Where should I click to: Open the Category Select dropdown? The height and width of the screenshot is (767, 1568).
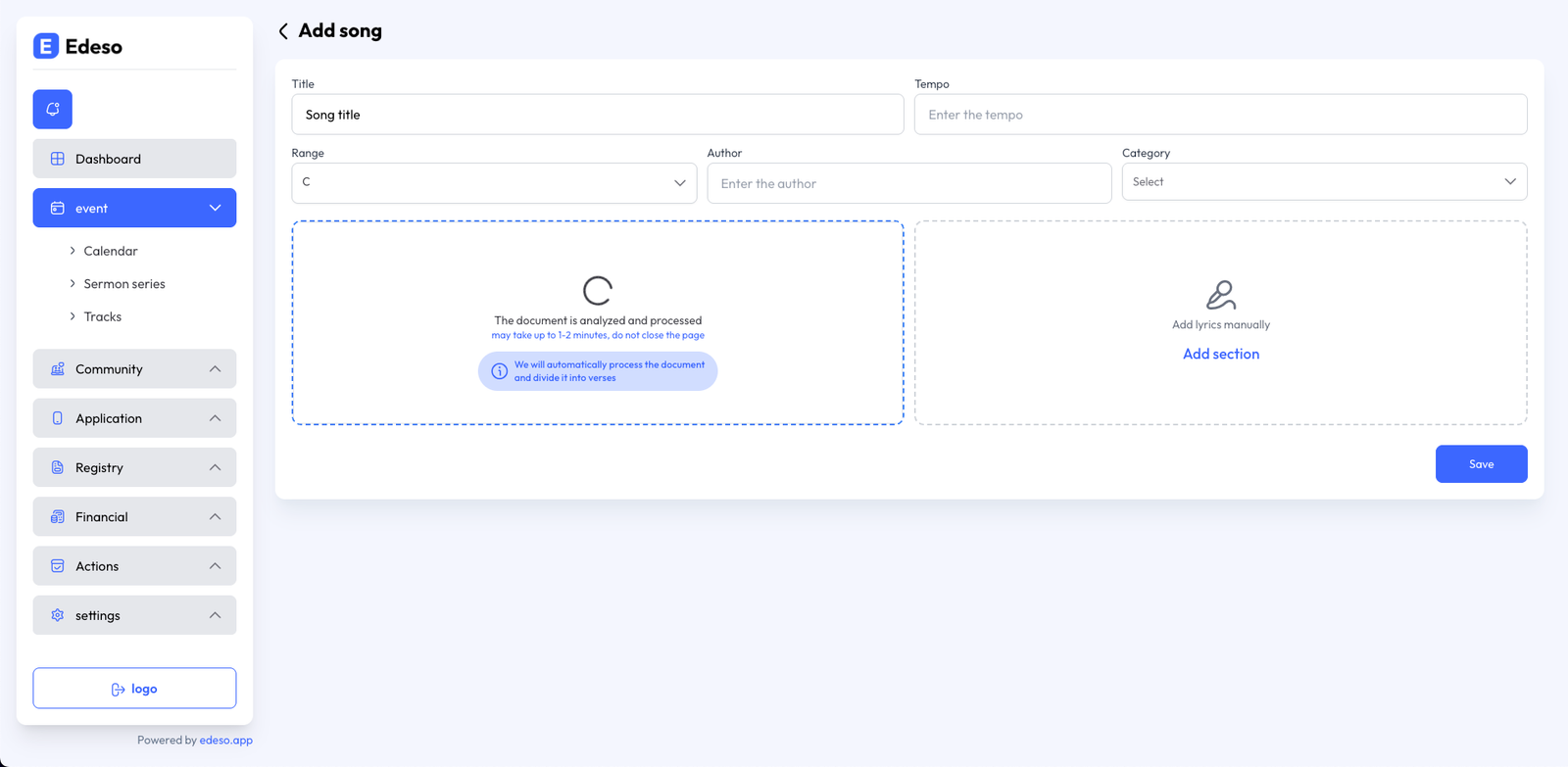click(1323, 182)
